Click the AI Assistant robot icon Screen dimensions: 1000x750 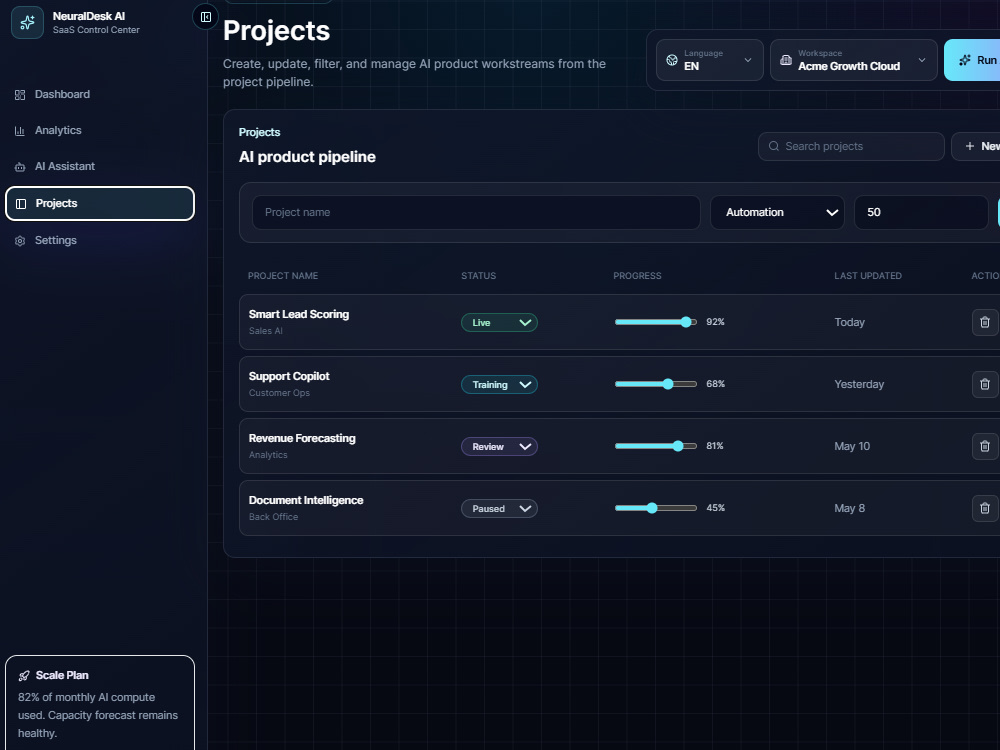[20, 167]
